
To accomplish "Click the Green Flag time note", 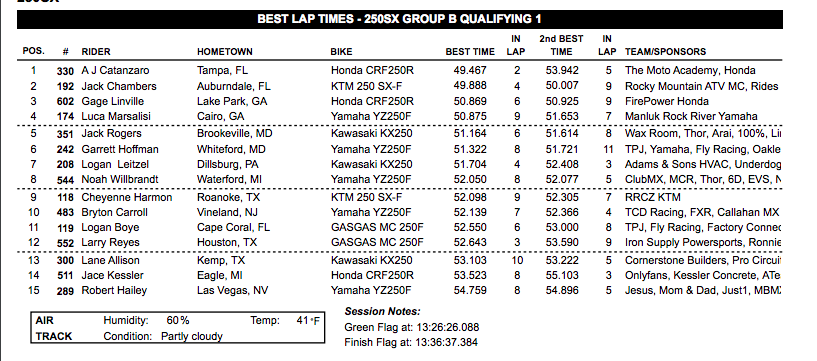I will 412,328.
